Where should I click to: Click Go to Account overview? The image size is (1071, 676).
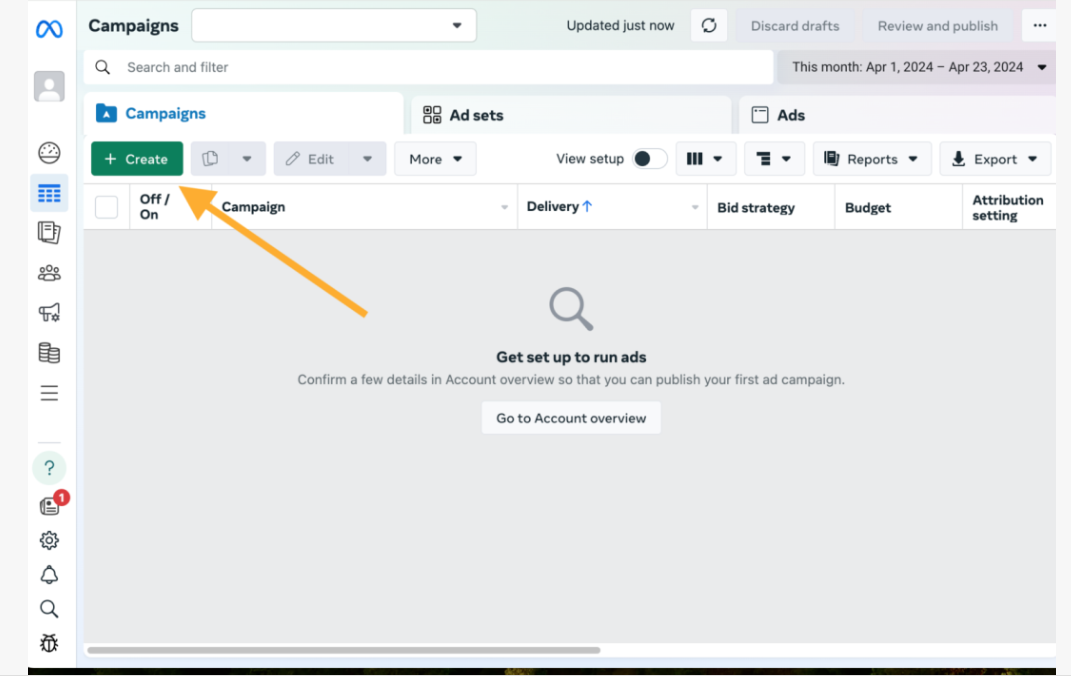571,418
